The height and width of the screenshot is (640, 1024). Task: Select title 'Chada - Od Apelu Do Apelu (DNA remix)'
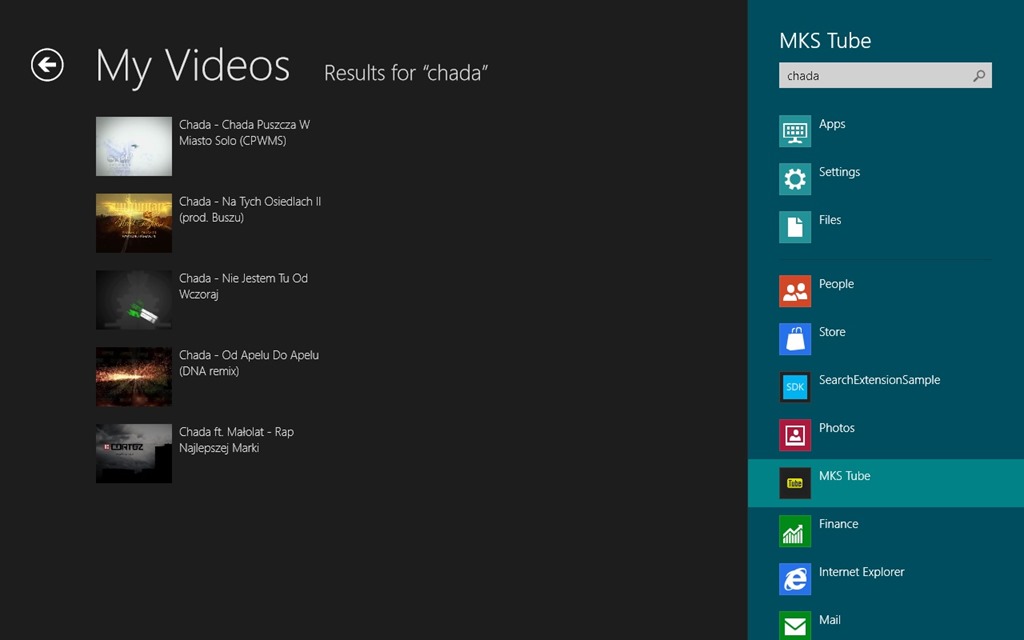(249, 363)
